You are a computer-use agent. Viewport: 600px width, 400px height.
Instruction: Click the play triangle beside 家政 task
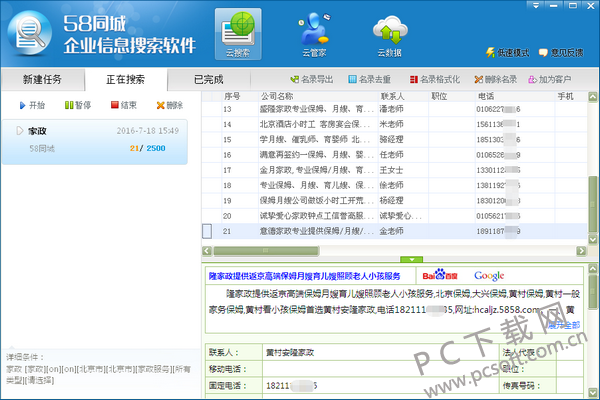pos(20,131)
